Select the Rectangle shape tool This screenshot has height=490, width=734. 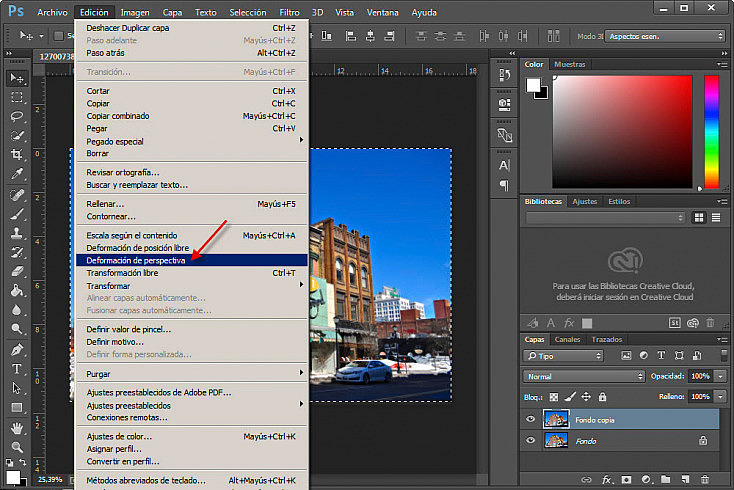17,408
